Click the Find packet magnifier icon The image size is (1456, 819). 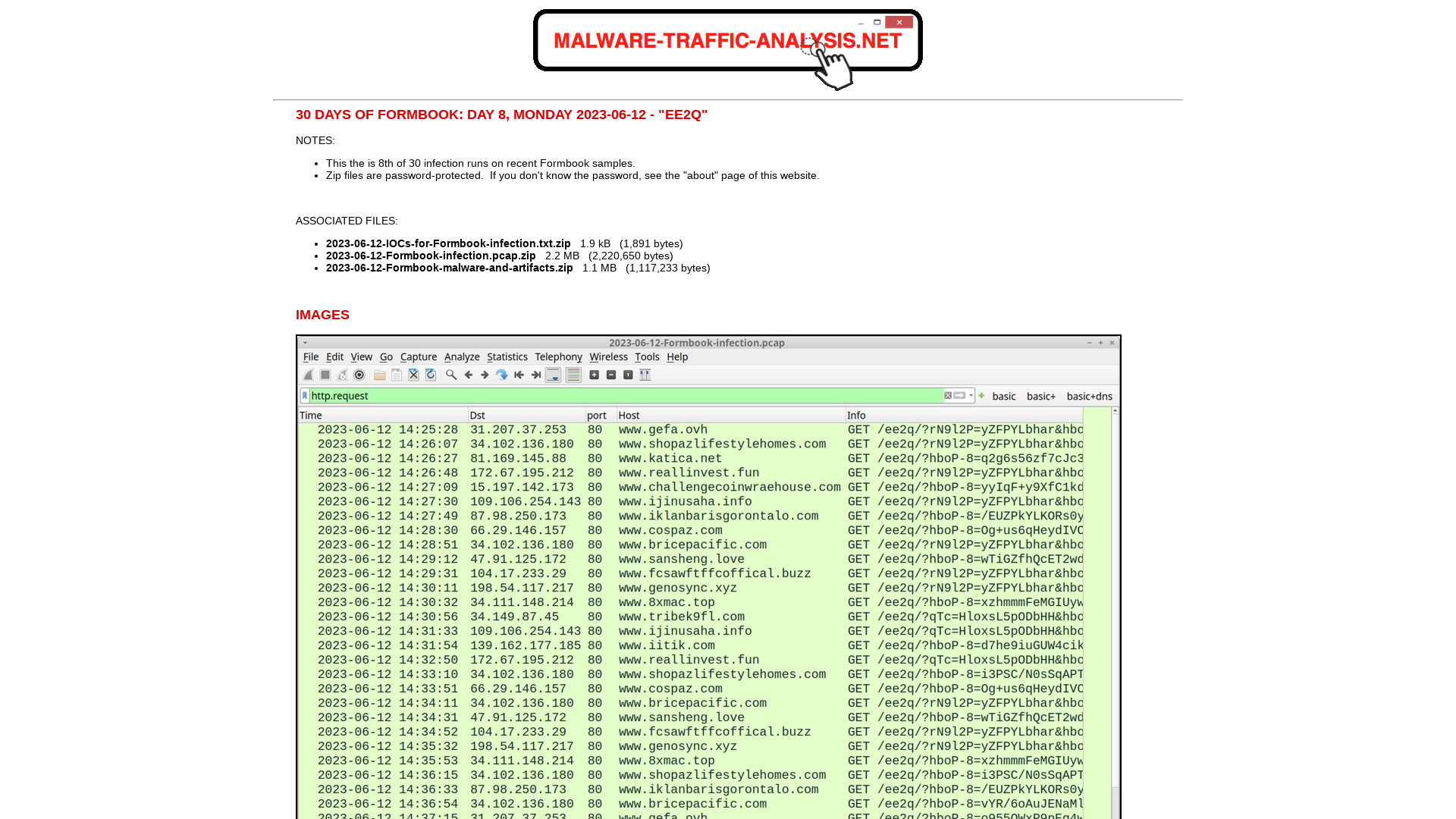[451, 375]
